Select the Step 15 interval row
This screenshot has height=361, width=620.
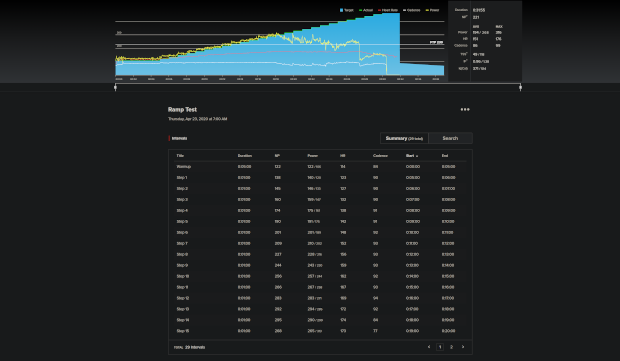click(320, 331)
